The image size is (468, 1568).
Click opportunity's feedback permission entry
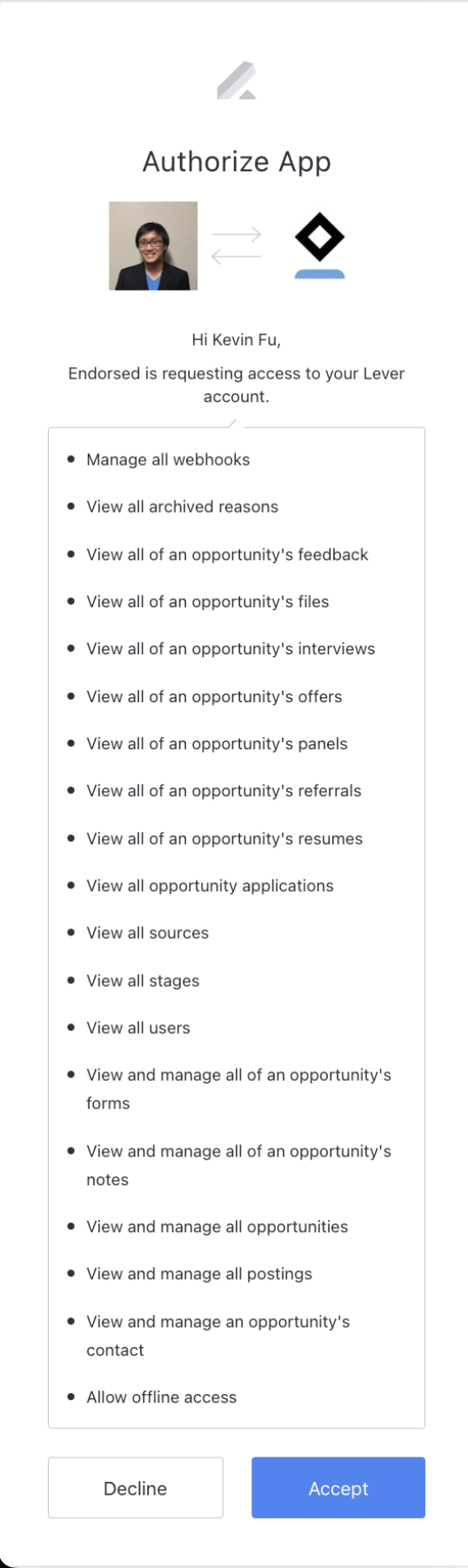pos(228,554)
